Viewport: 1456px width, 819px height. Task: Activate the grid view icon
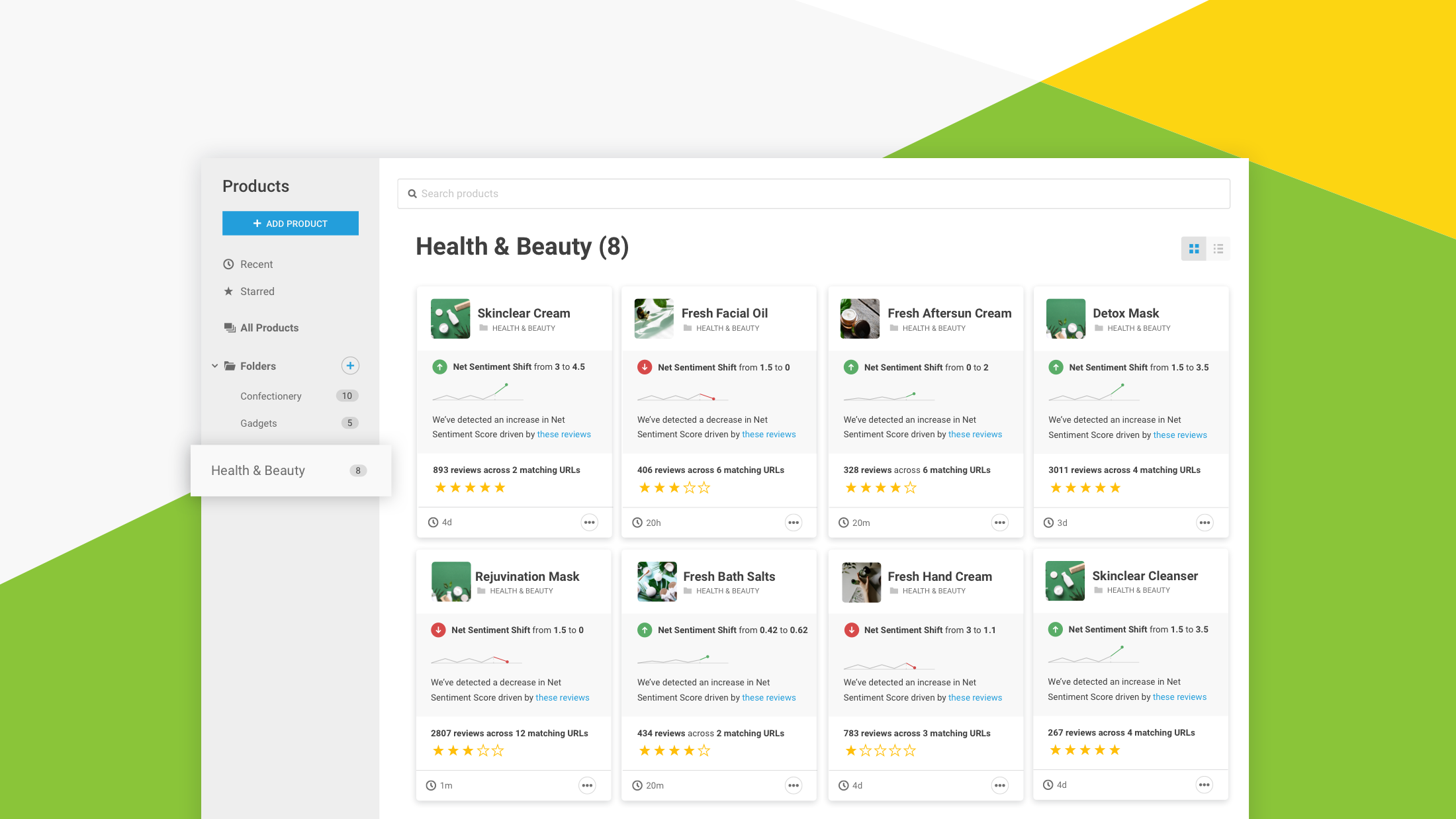(x=1193, y=248)
